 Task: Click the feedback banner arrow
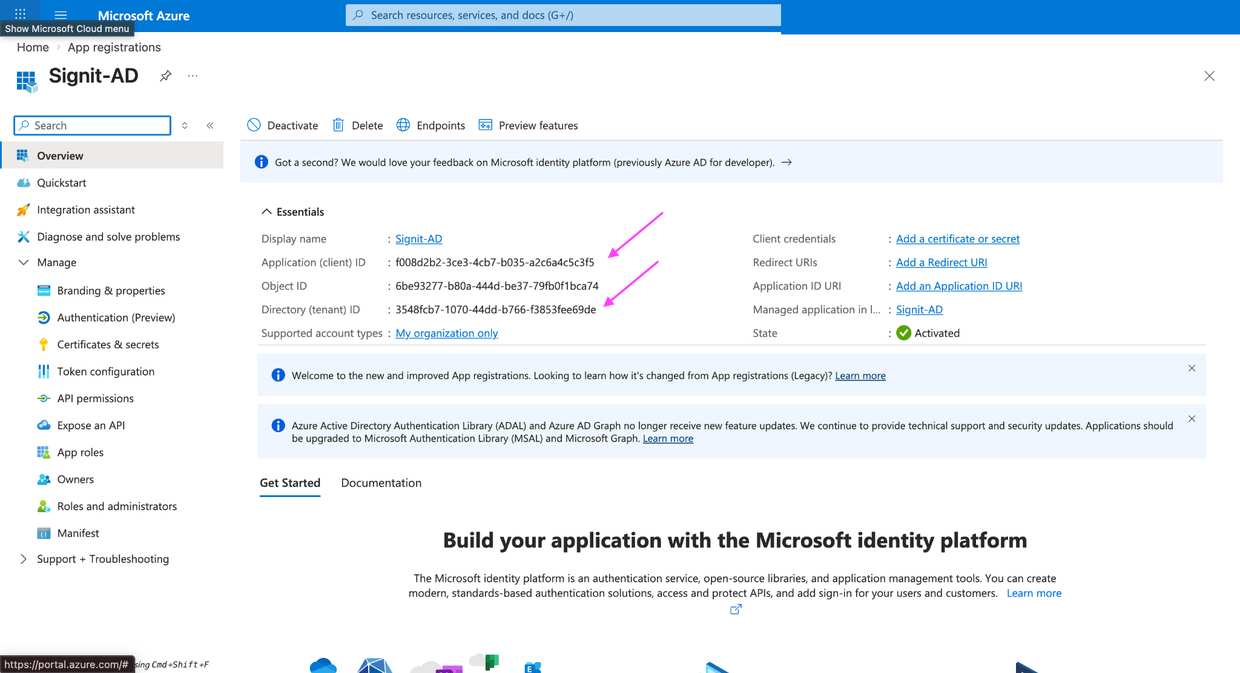[x=786, y=162]
